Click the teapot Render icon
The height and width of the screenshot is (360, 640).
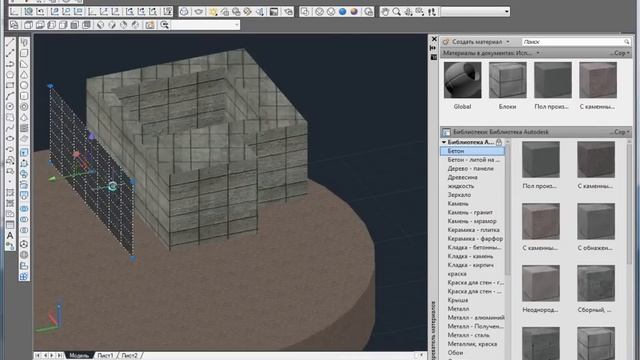pos(199,12)
